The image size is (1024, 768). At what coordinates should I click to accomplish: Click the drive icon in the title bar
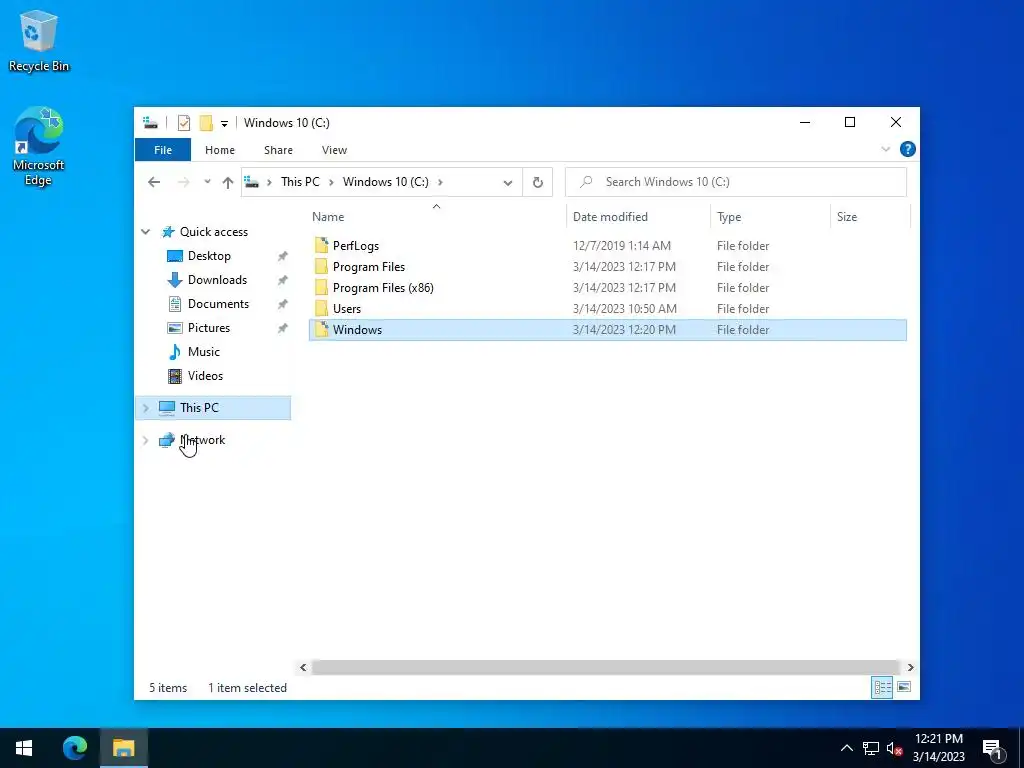pos(151,123)
